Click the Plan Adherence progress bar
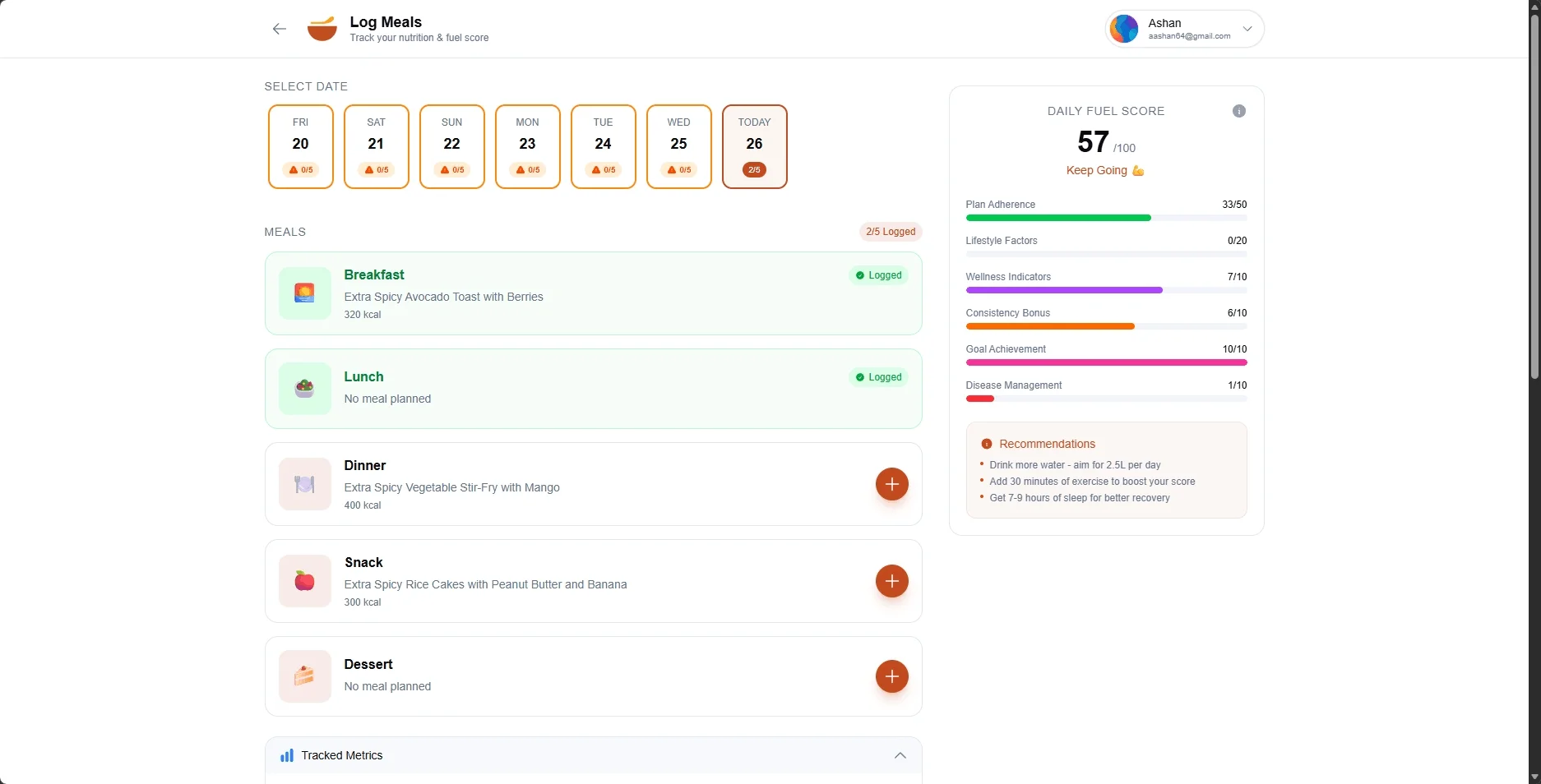 click(1105, 218)
